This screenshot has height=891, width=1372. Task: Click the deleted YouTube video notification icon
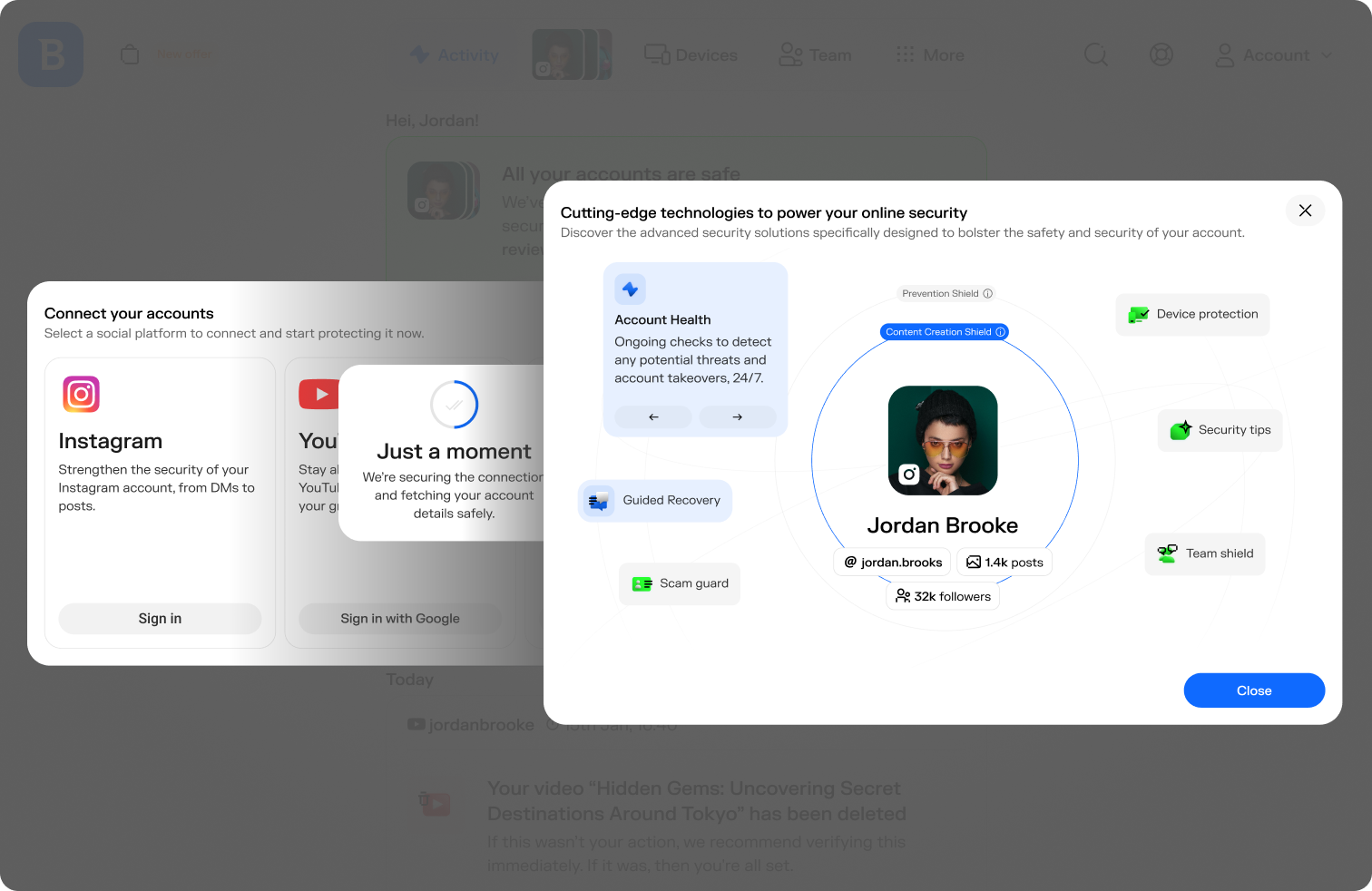pos(435,803)
